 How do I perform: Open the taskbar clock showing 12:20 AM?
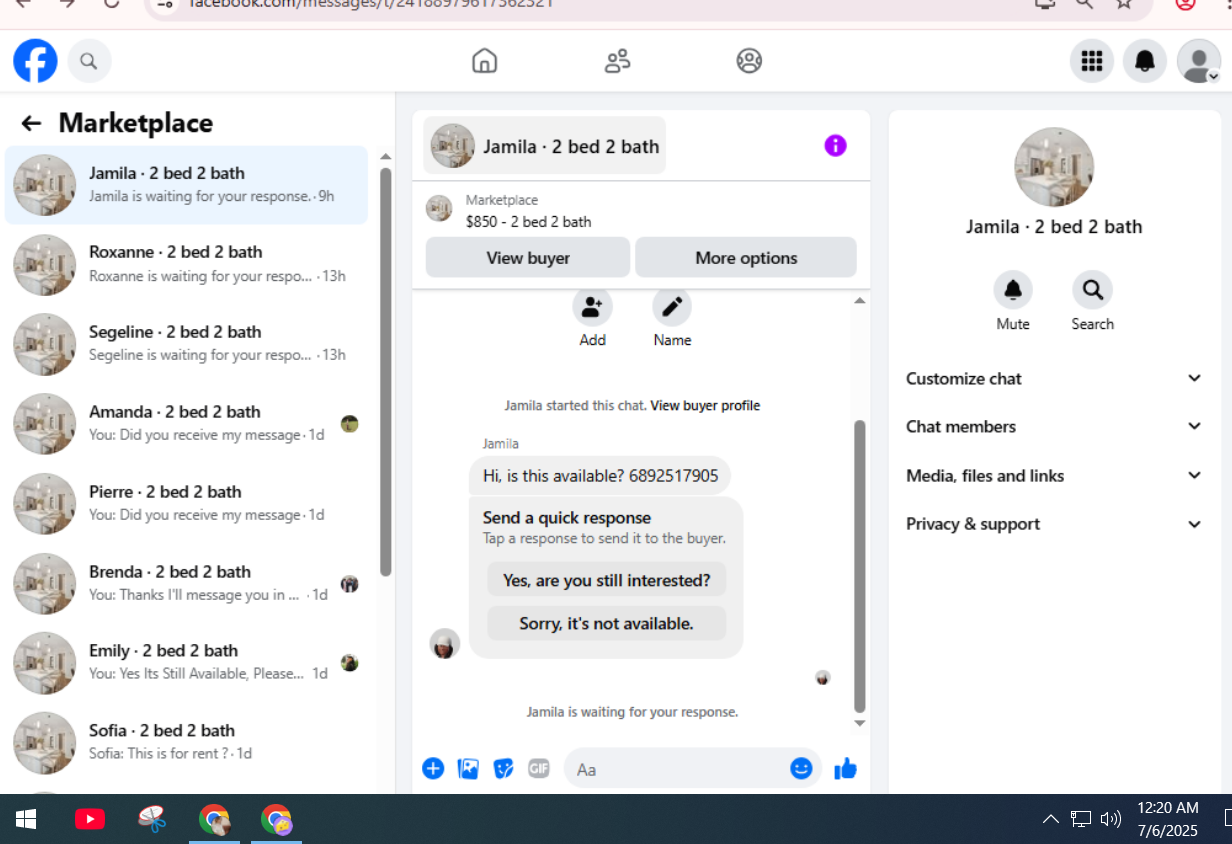coord(1168,819)
